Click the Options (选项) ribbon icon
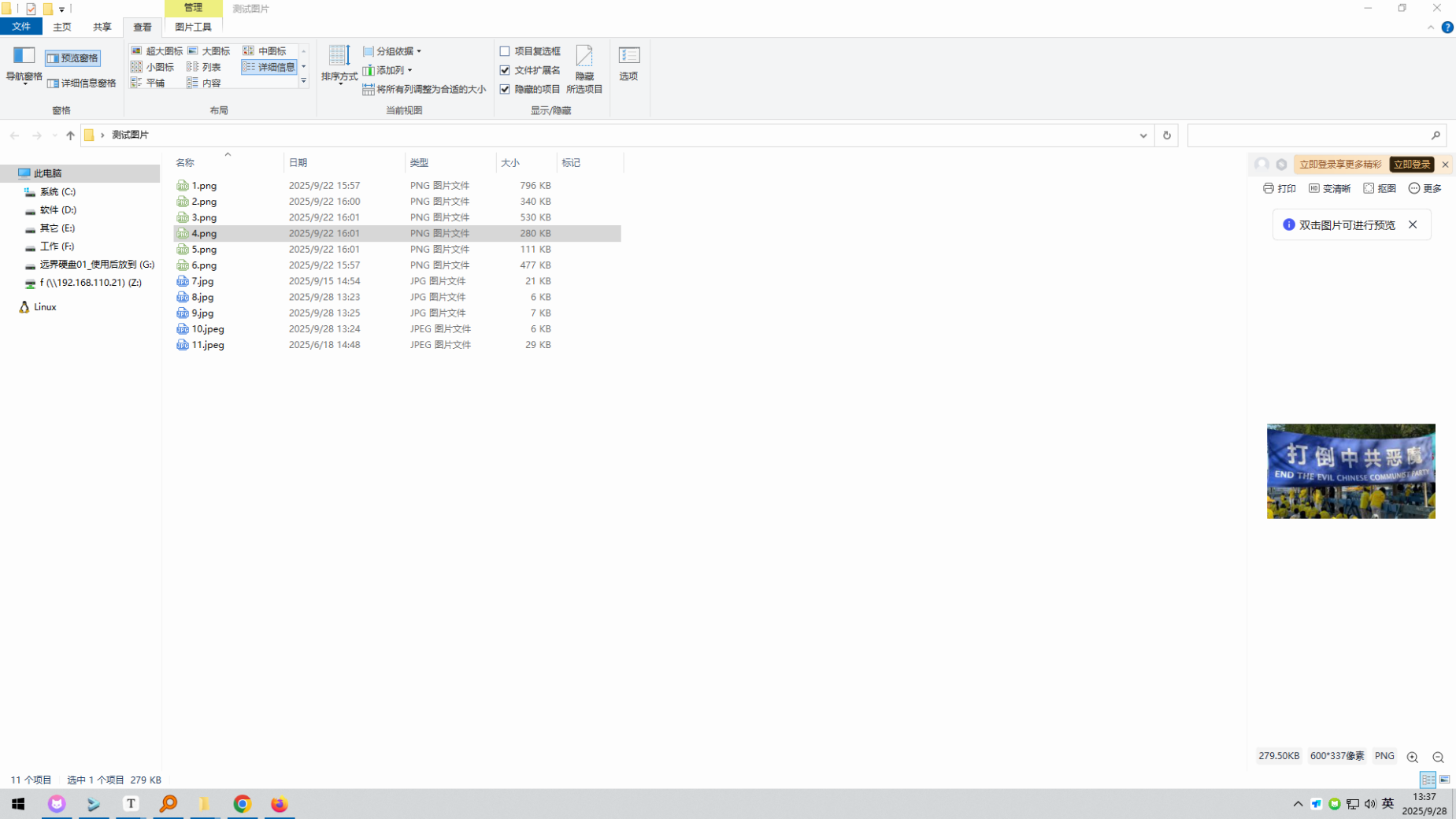 tap(628, 63)
